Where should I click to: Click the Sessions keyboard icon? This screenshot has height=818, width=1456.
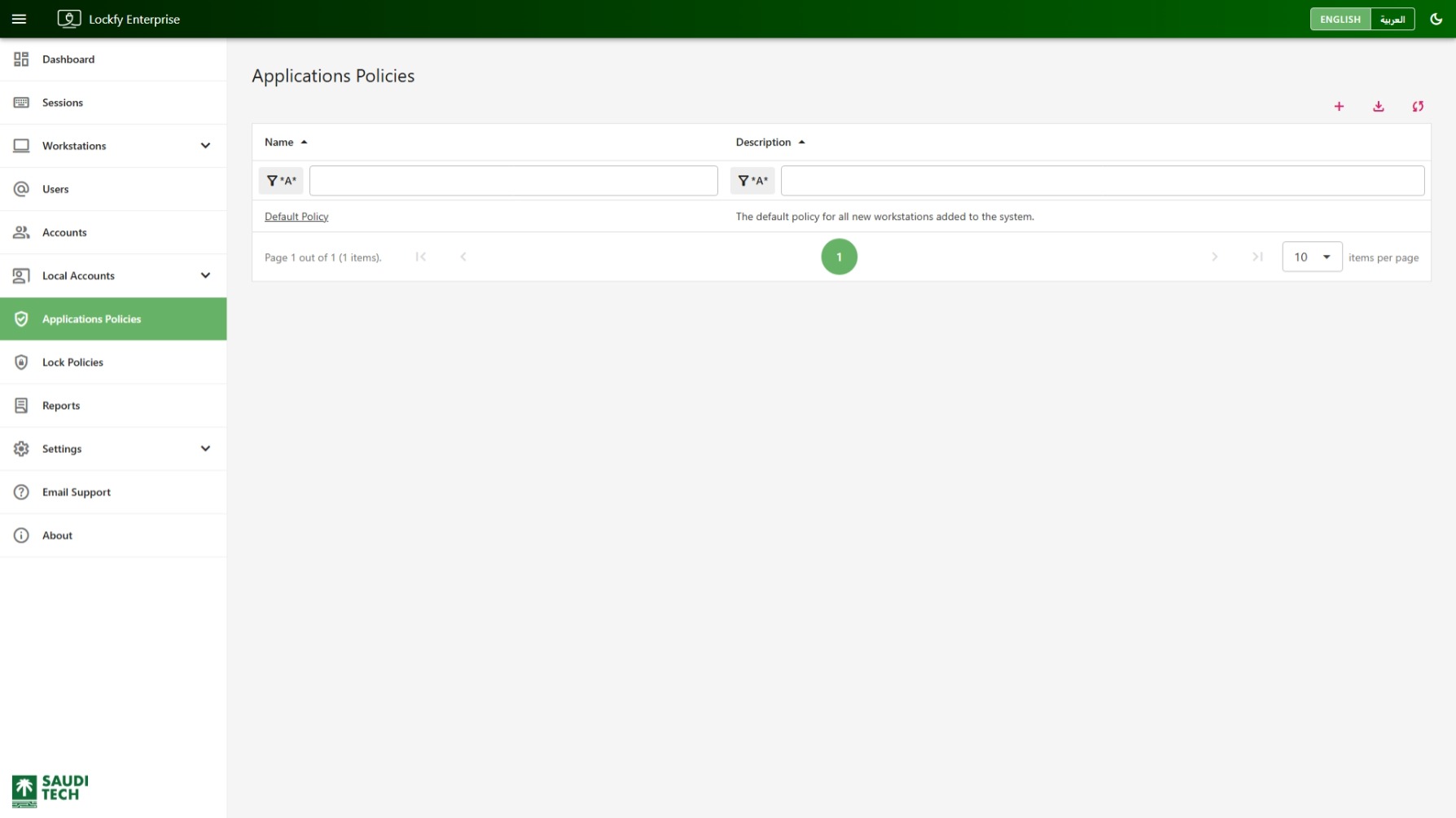tap(21, 103)
